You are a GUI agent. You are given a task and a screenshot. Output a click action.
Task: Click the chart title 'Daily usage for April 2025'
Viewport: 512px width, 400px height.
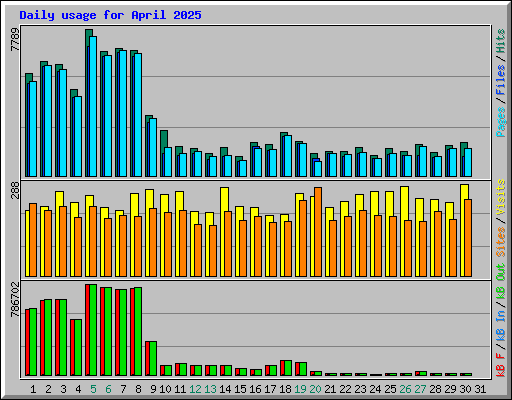pyautogui.click(x=110, y=15)
